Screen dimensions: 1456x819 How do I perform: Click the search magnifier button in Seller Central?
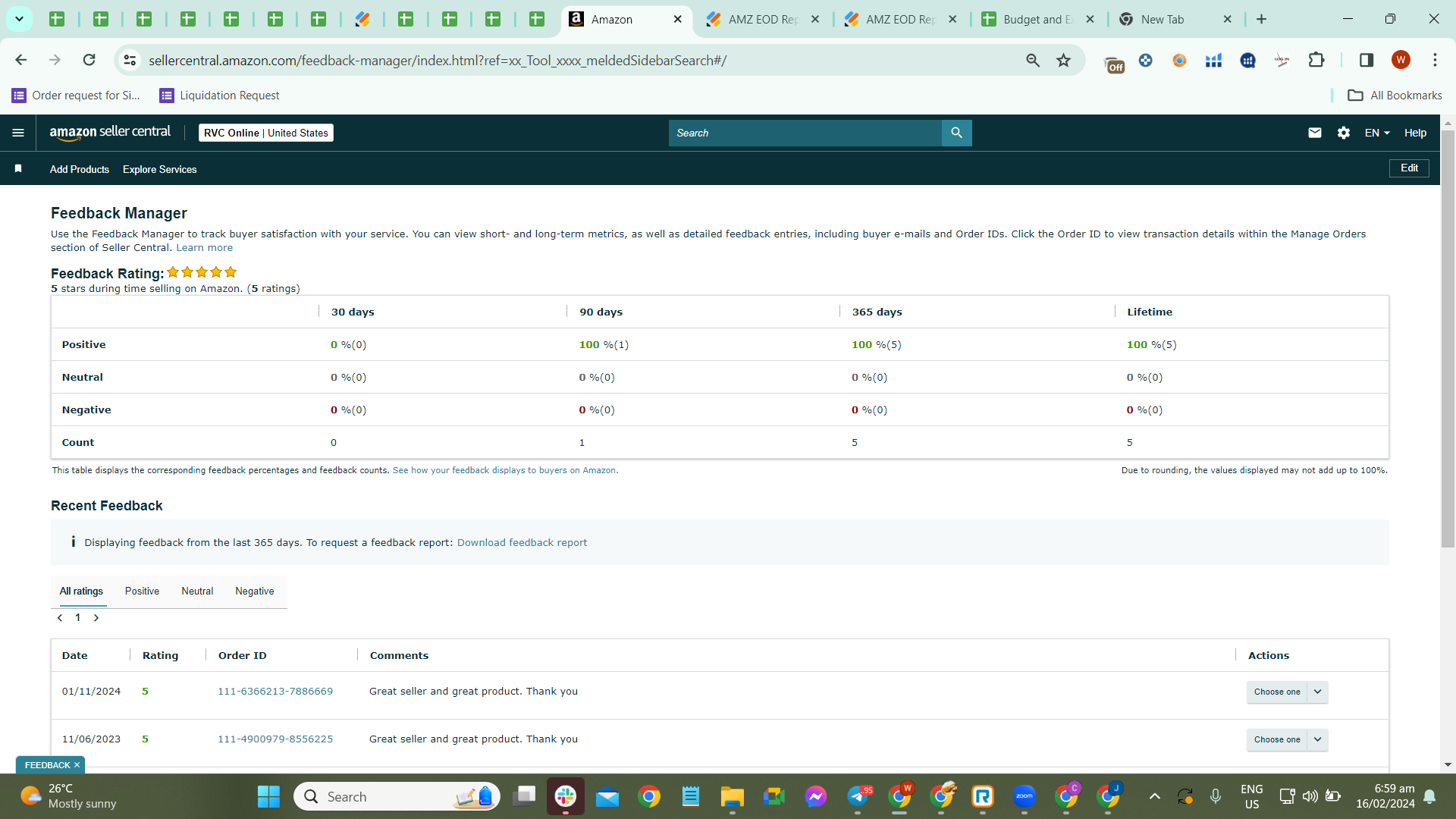(x=956, y=133)
